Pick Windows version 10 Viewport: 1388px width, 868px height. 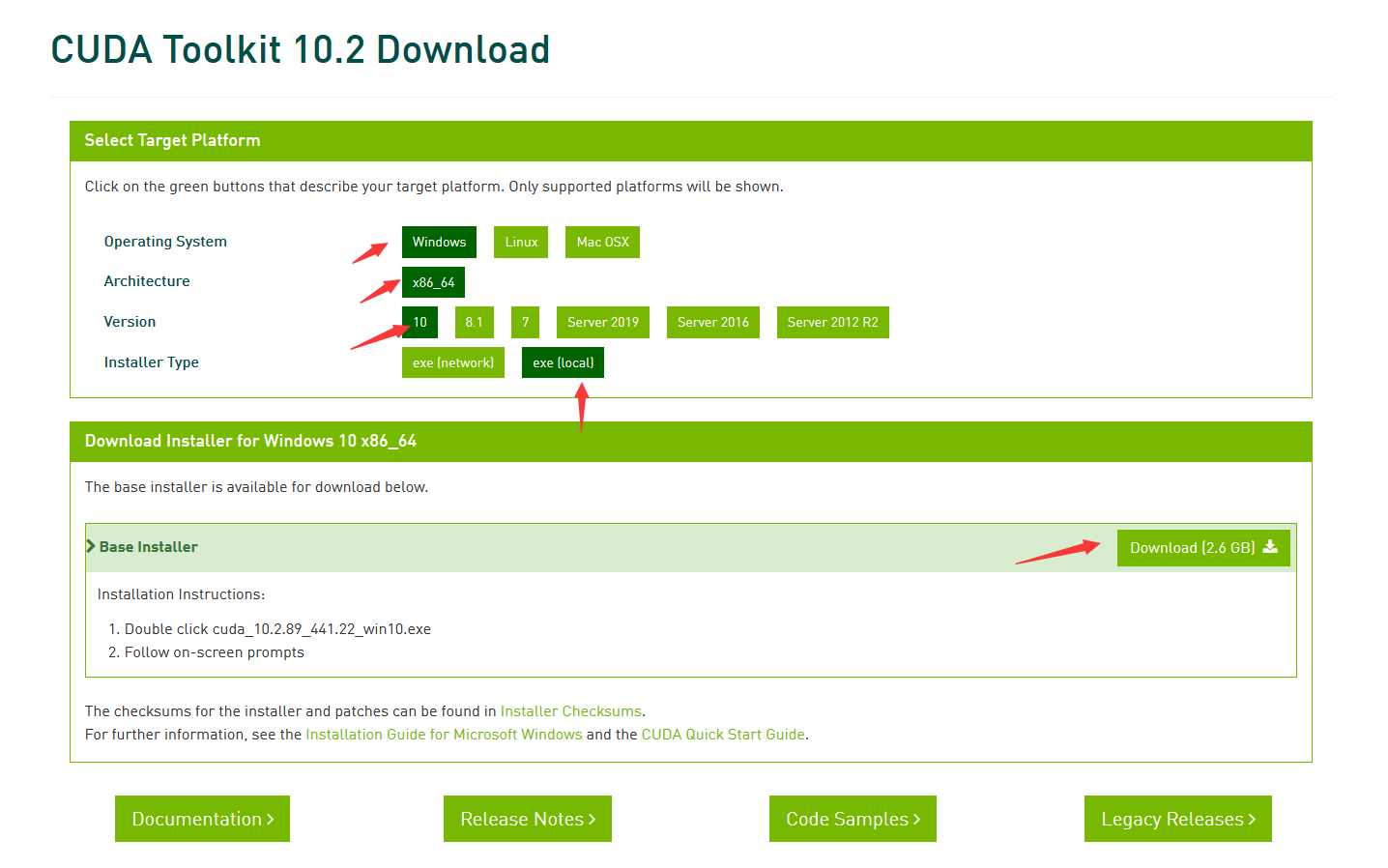(419, 322)
